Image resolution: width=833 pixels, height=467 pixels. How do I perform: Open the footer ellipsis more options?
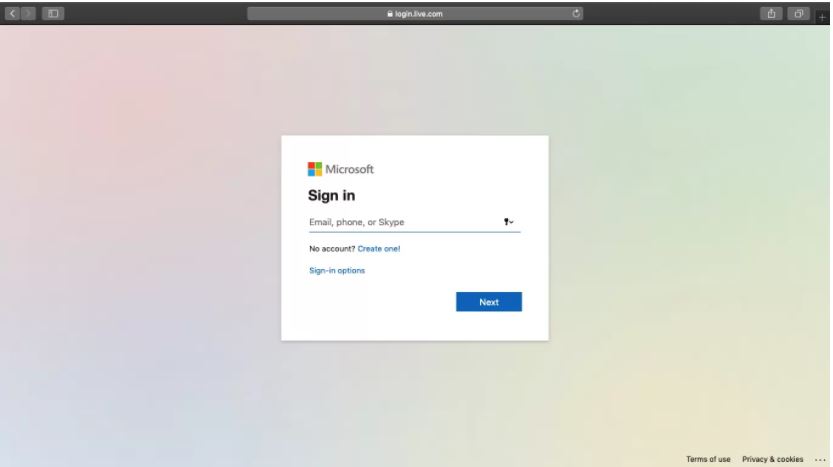coord(820,460)
